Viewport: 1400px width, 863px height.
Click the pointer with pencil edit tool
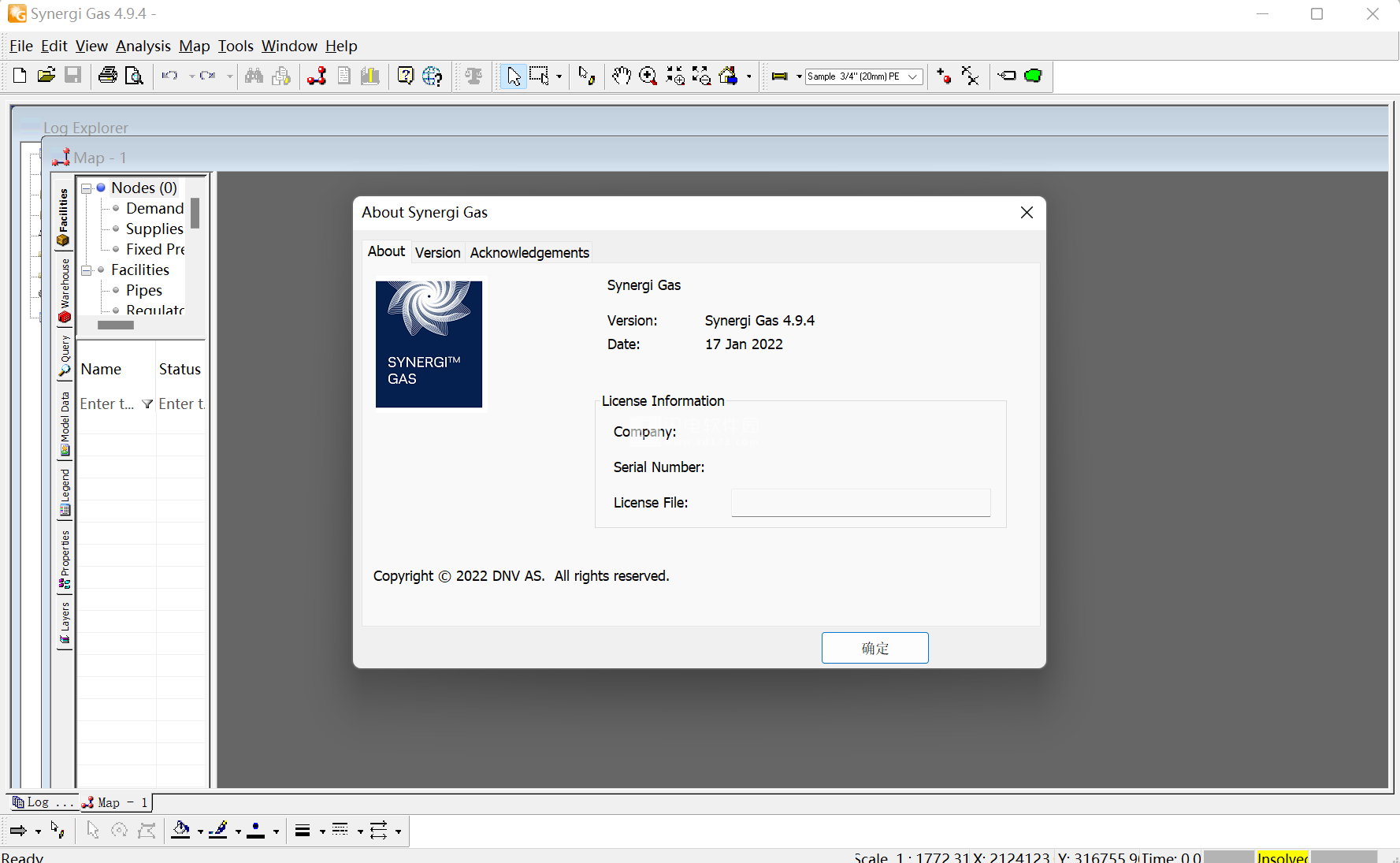[587, 76]
